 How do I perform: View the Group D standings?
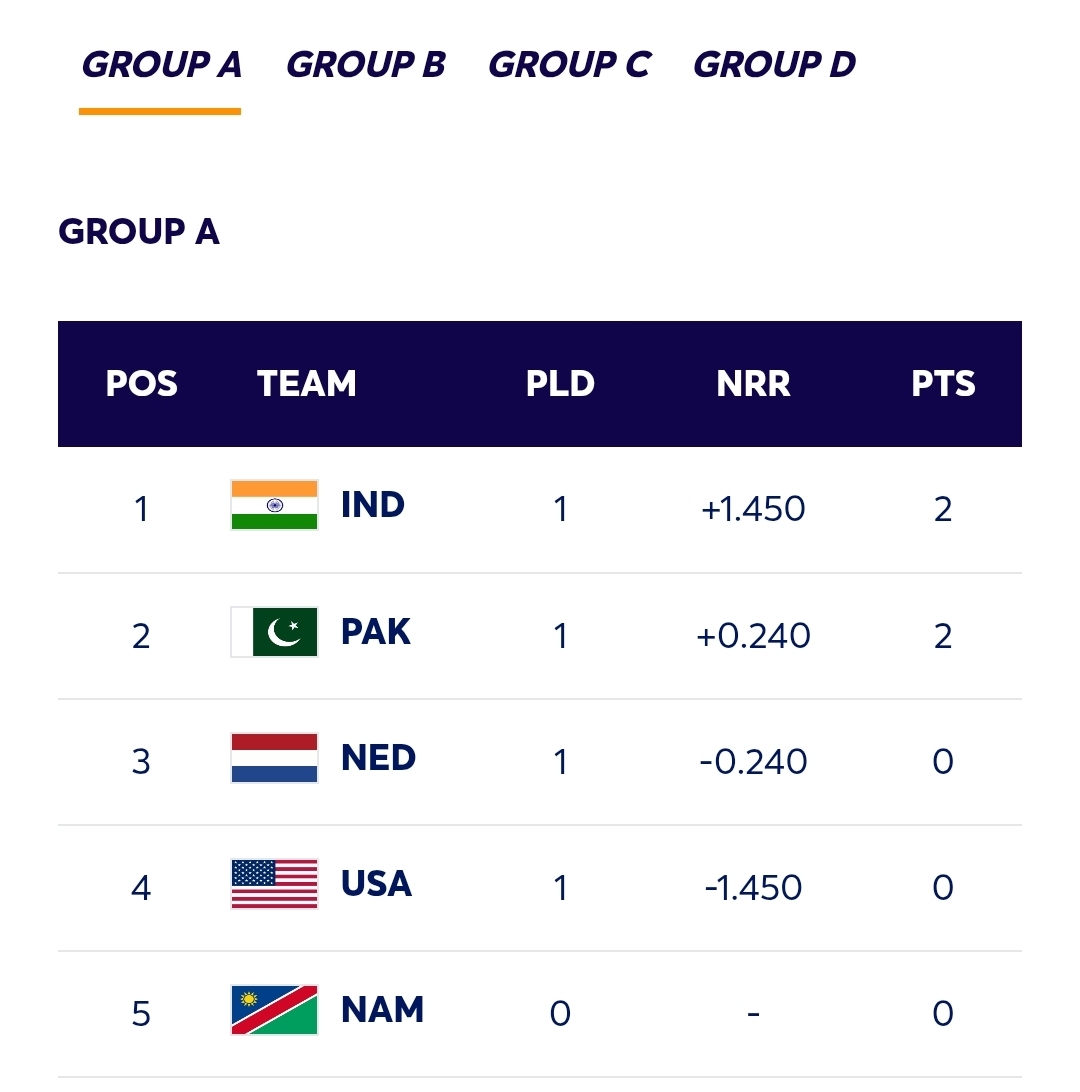(775, 64)
